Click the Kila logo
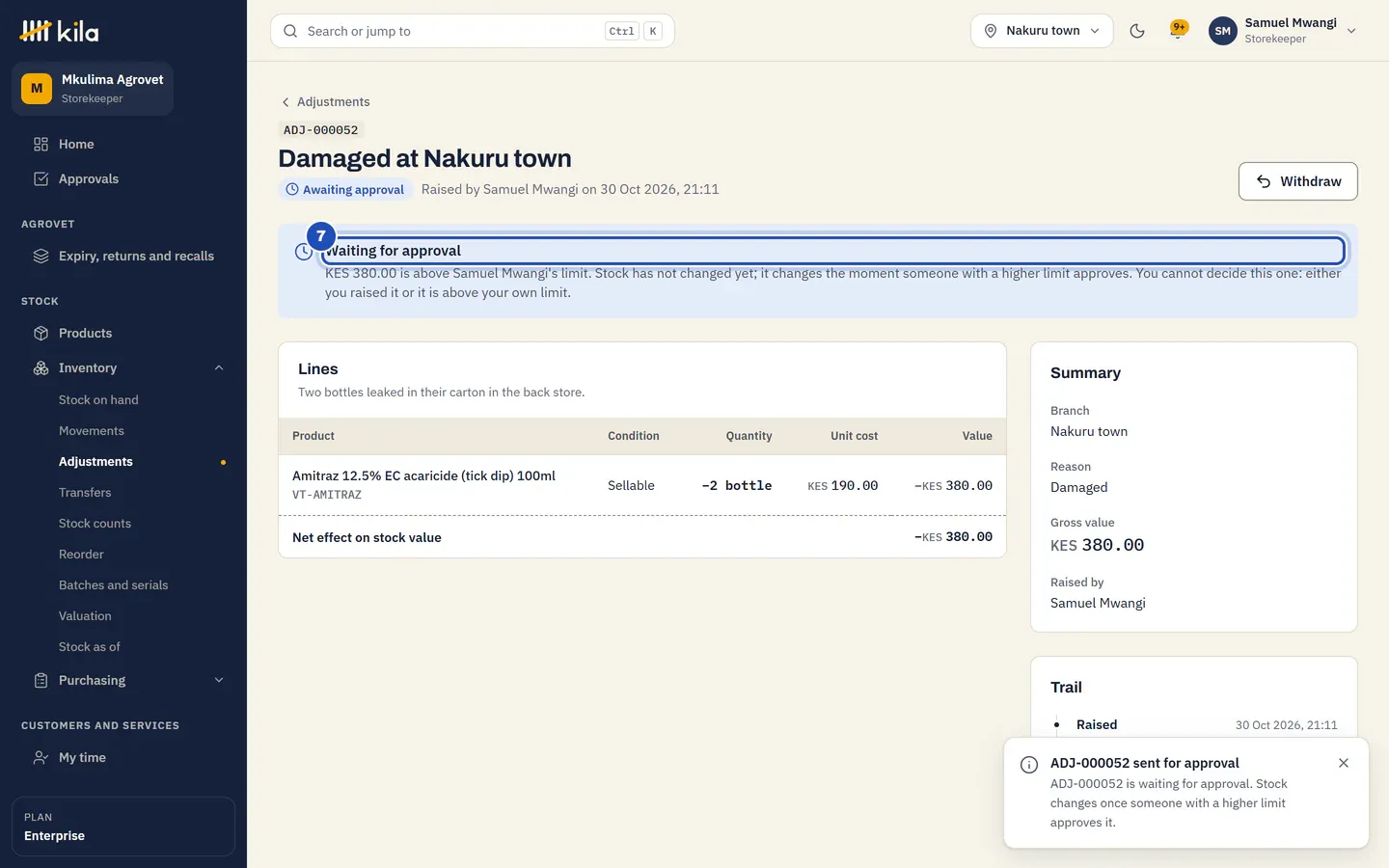1389x868 pixels. point(59,31)
